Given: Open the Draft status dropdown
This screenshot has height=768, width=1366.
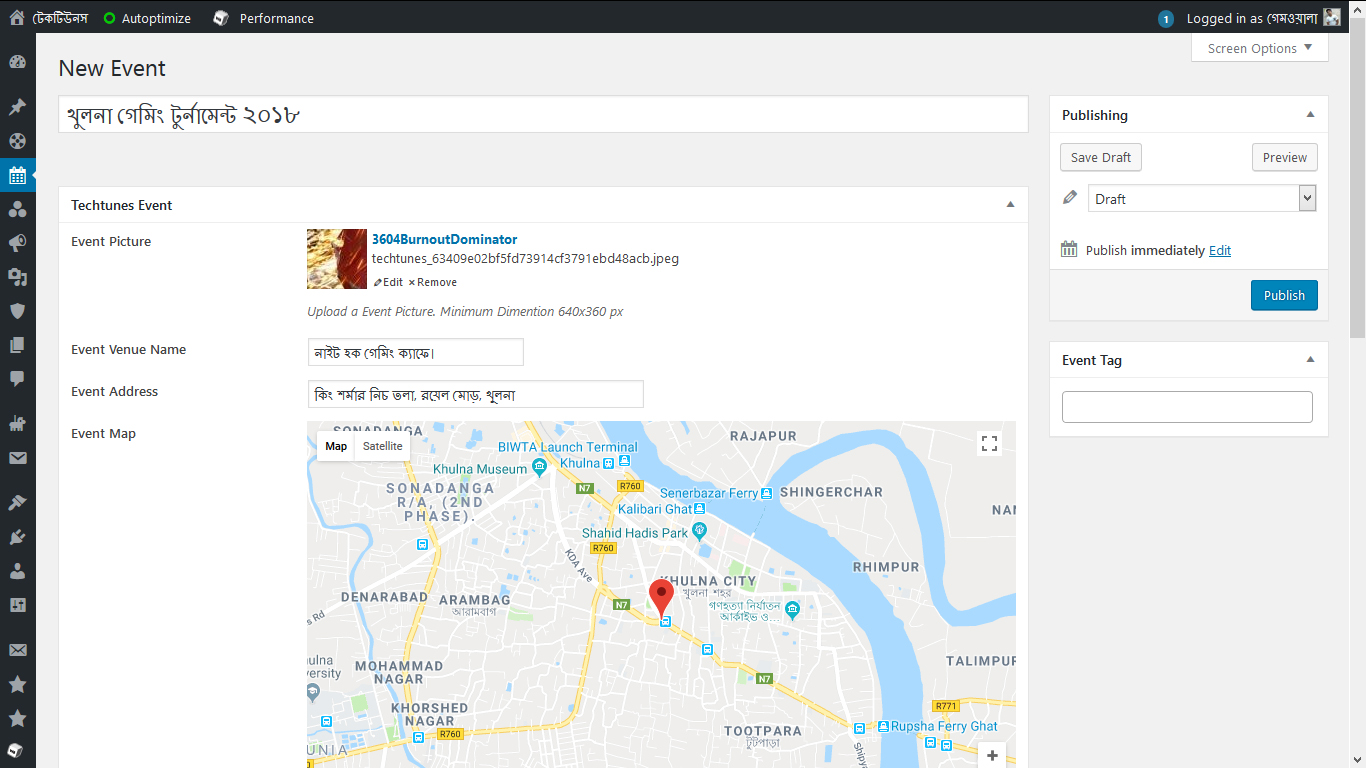Looking at the screenshot, I should coord(1202,198).
